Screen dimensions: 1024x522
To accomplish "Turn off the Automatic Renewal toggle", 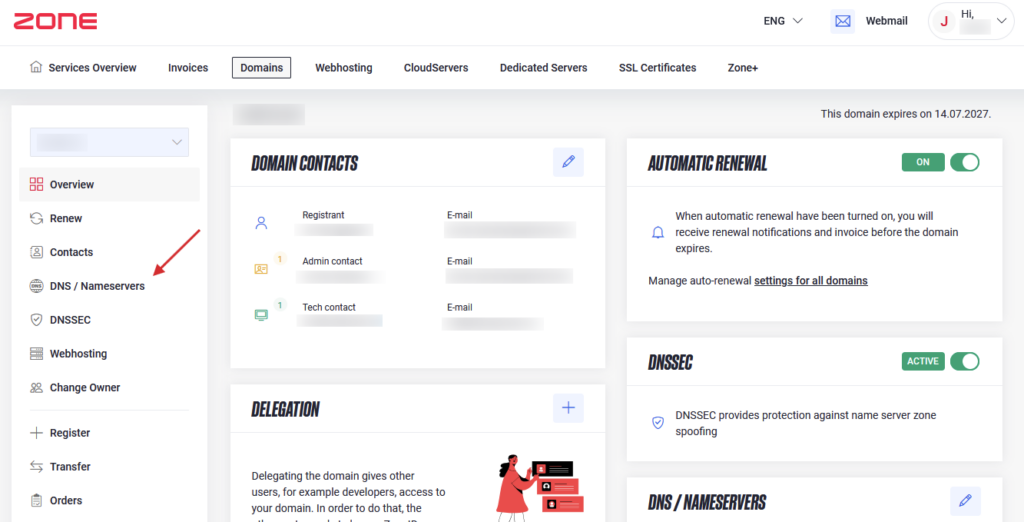I will (x=964, y=162).
